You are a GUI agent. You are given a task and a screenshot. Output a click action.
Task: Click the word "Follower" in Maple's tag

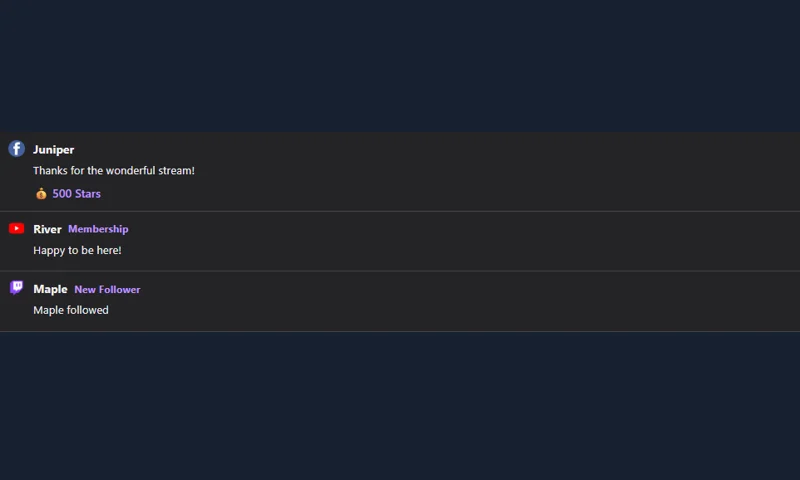tap(119, 289)
